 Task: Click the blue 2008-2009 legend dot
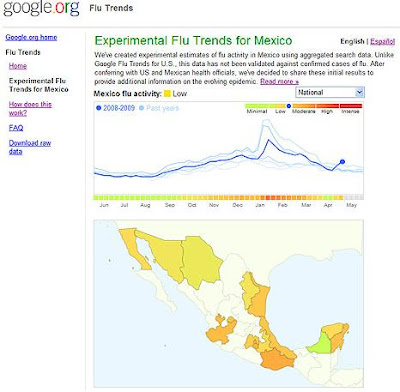pos(98,108)
